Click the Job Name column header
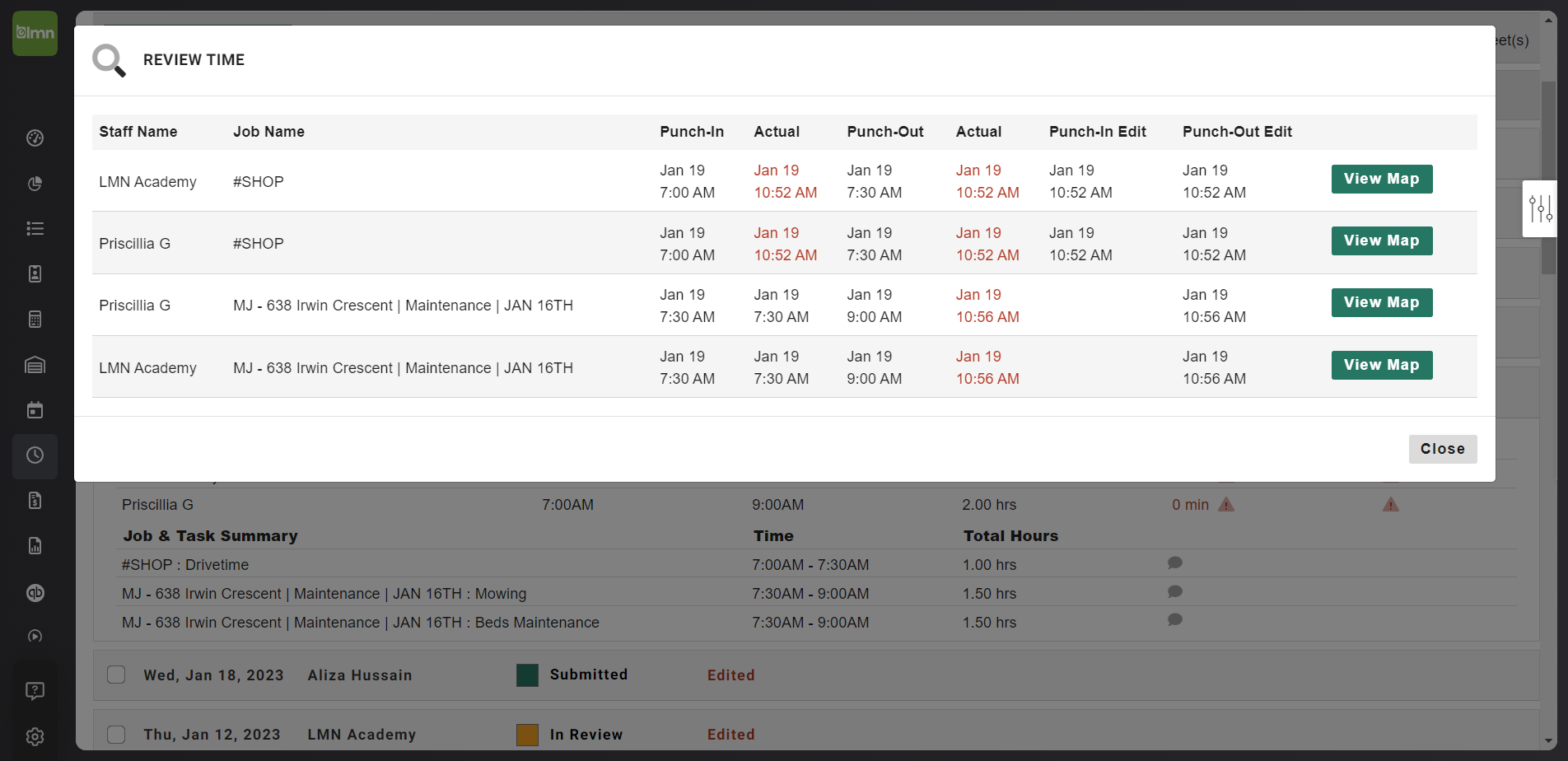 [268, 132]
